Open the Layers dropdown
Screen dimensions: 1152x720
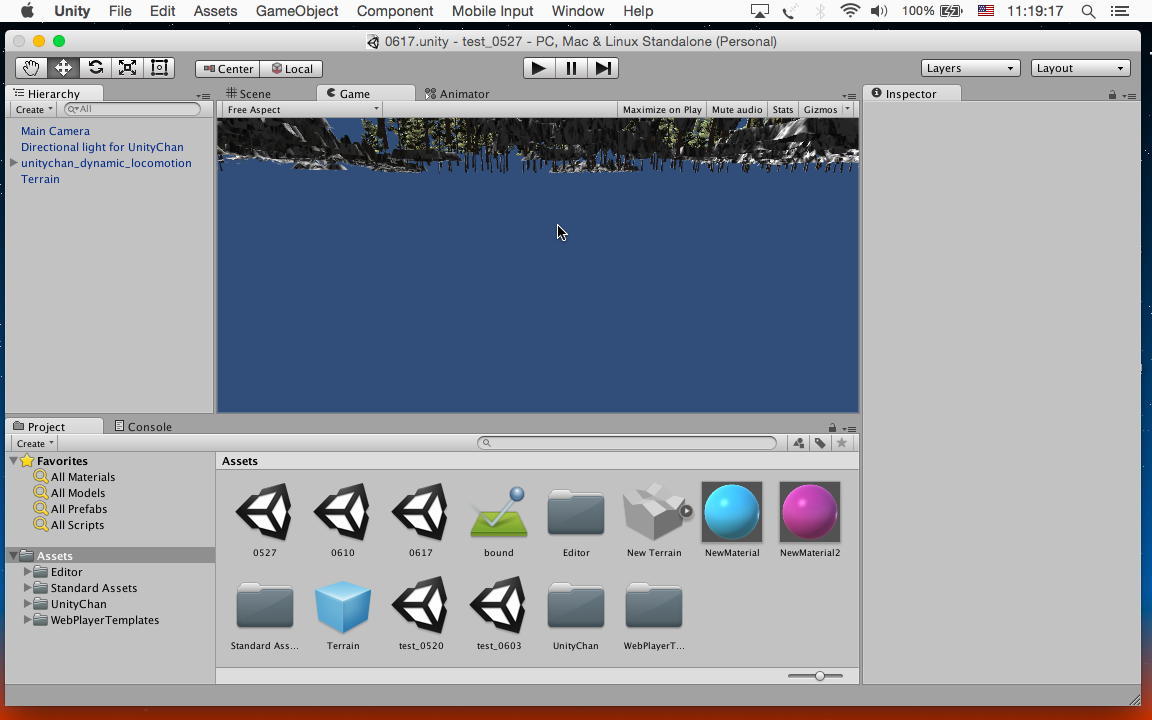(x=969, y=68)
